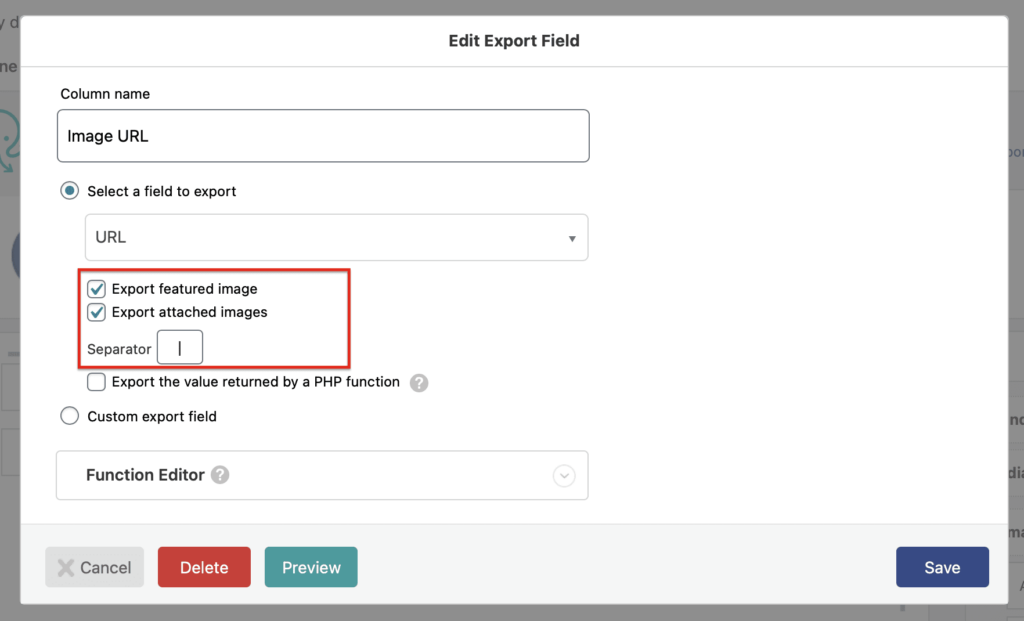This screenshot has height=621, width=1024.
Task: Uncheck Export featured image
Action: point(96,288)
